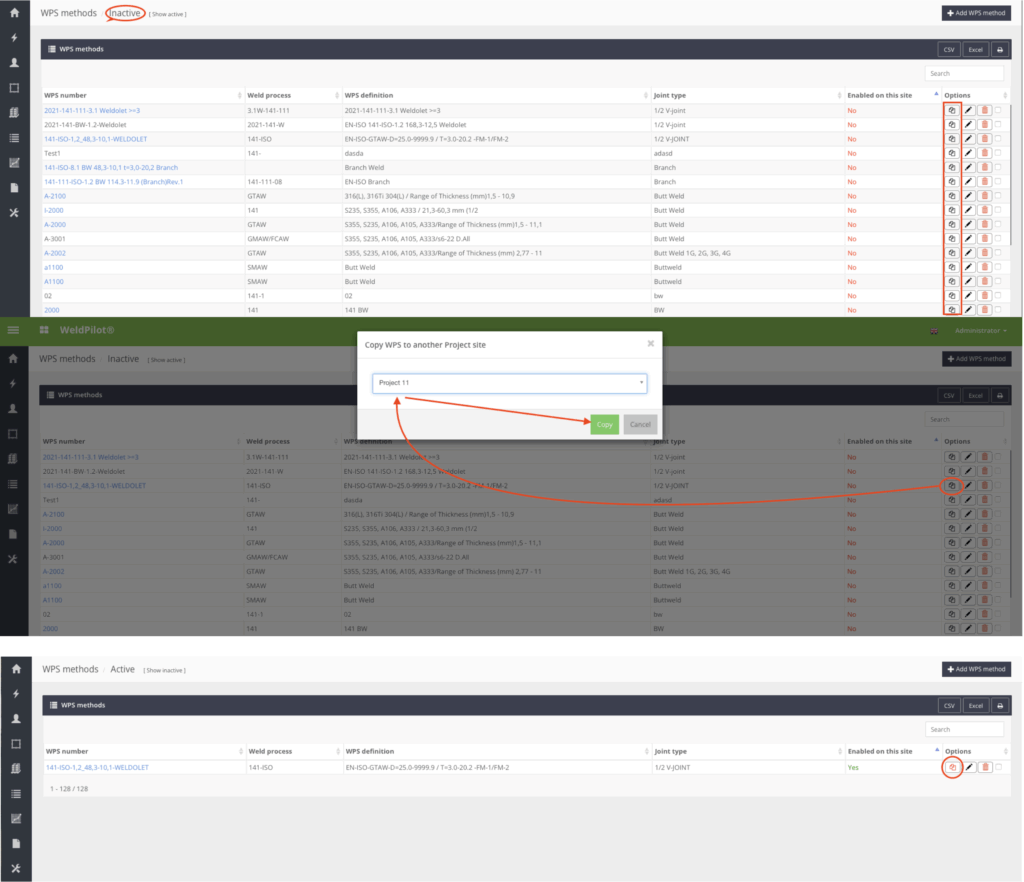Click the WeldPilot logo text
Image resolution: width=1024 pixels, height=882 pixels.
click(90, 330)
